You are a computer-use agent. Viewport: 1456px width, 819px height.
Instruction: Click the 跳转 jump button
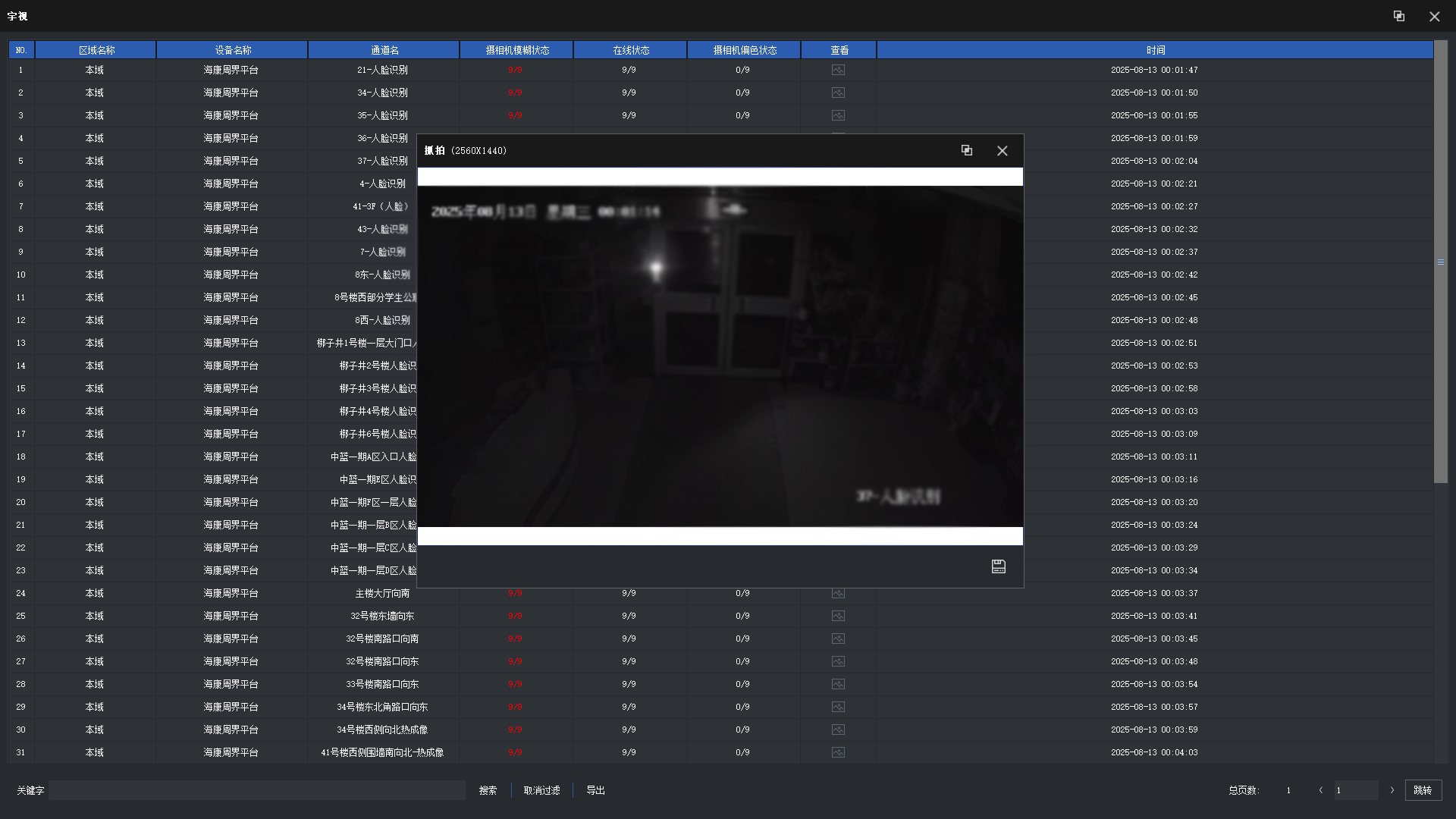1423,790
